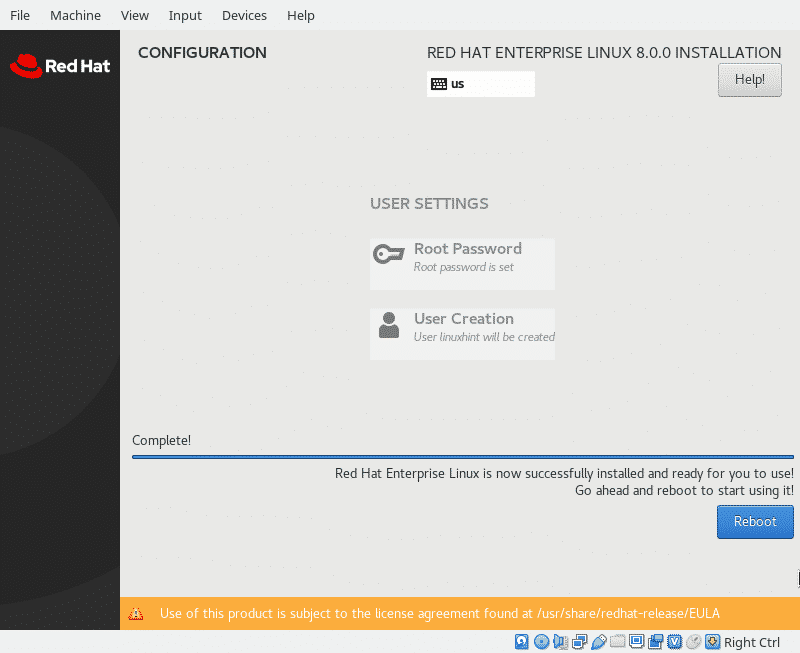Click 'User linuxhint will be created' text
800x653 pixels.
(x=484, y=337)
